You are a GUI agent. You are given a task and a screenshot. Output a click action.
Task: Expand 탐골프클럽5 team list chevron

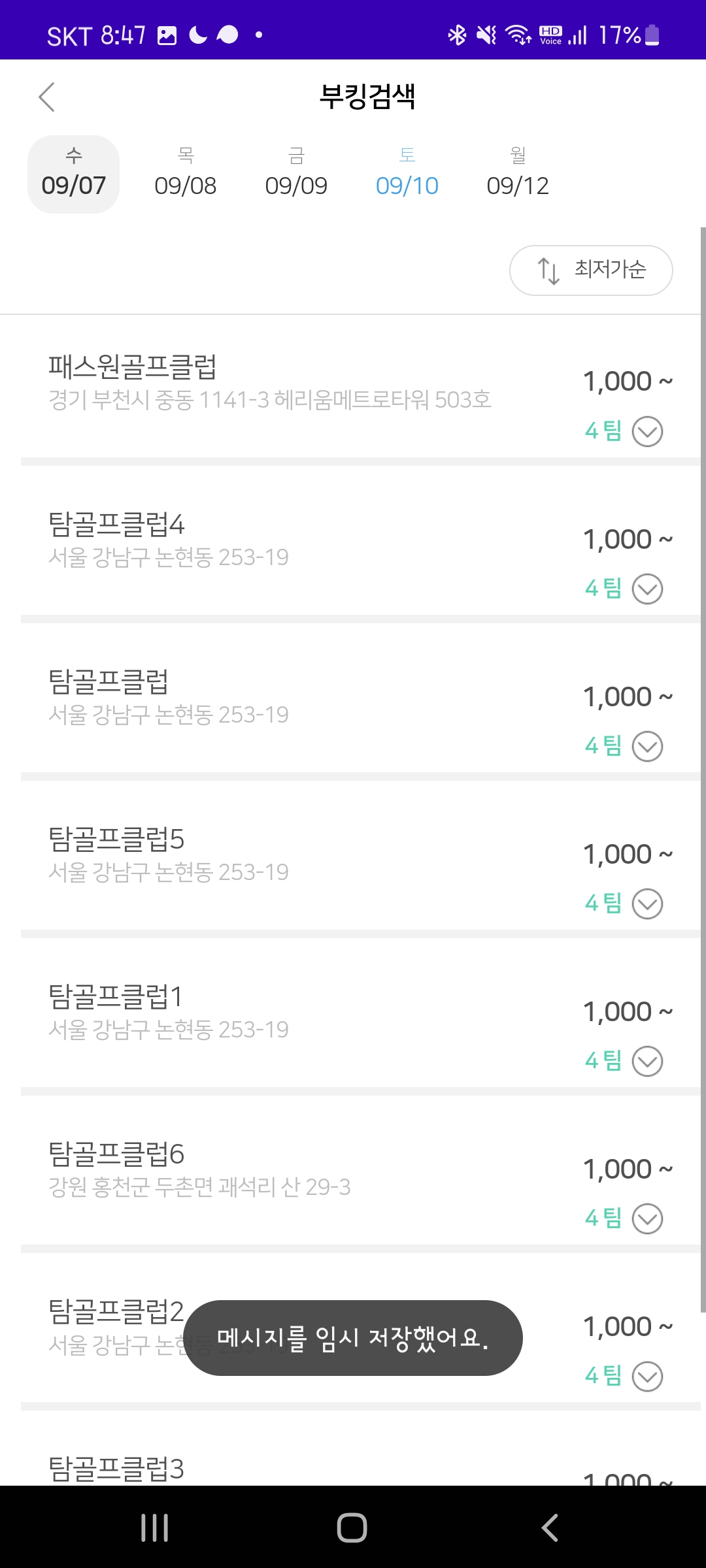[x=647, y=904]
